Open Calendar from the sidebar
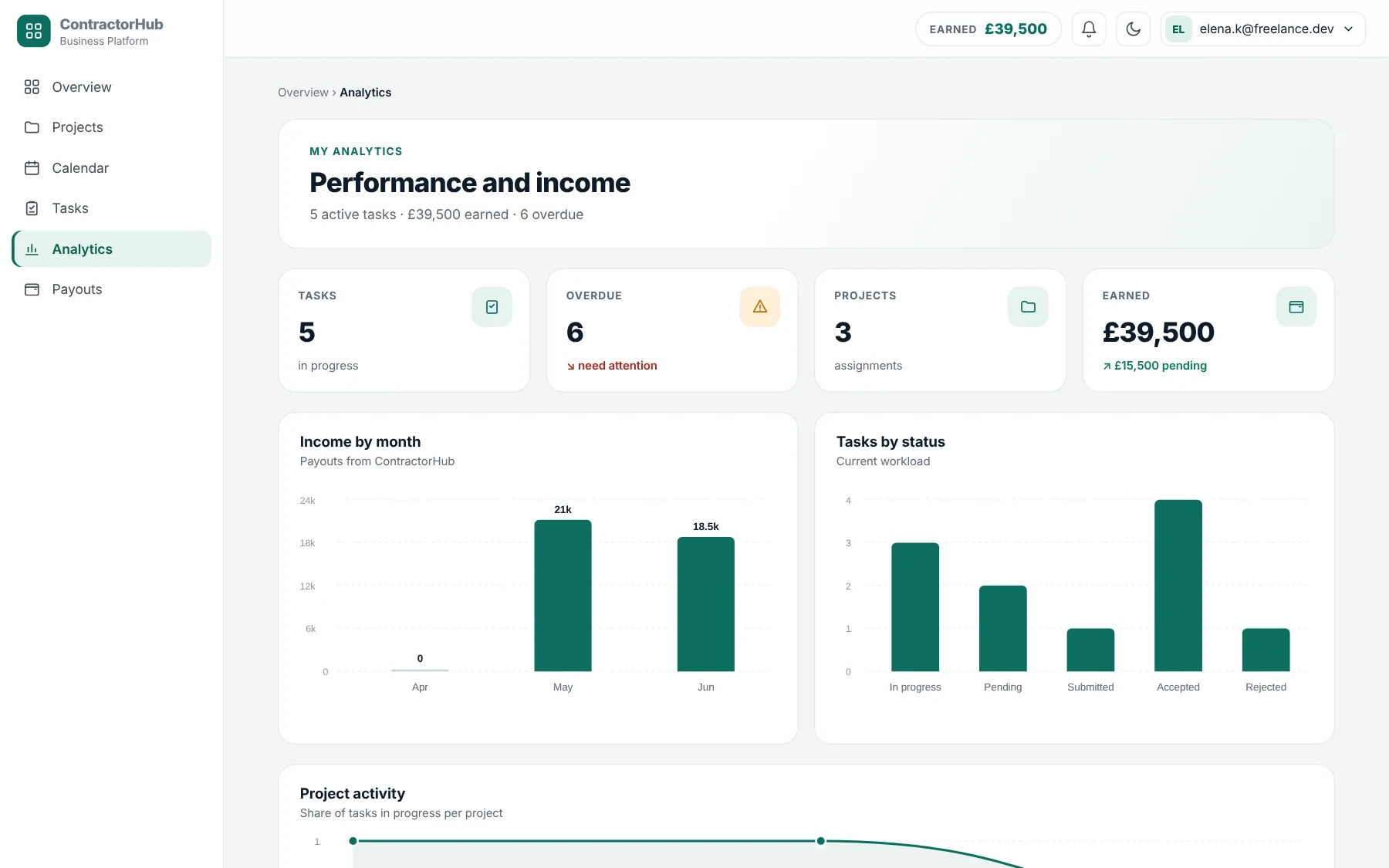The width and height of the screenshot is (1389, 868). (112, 168)
